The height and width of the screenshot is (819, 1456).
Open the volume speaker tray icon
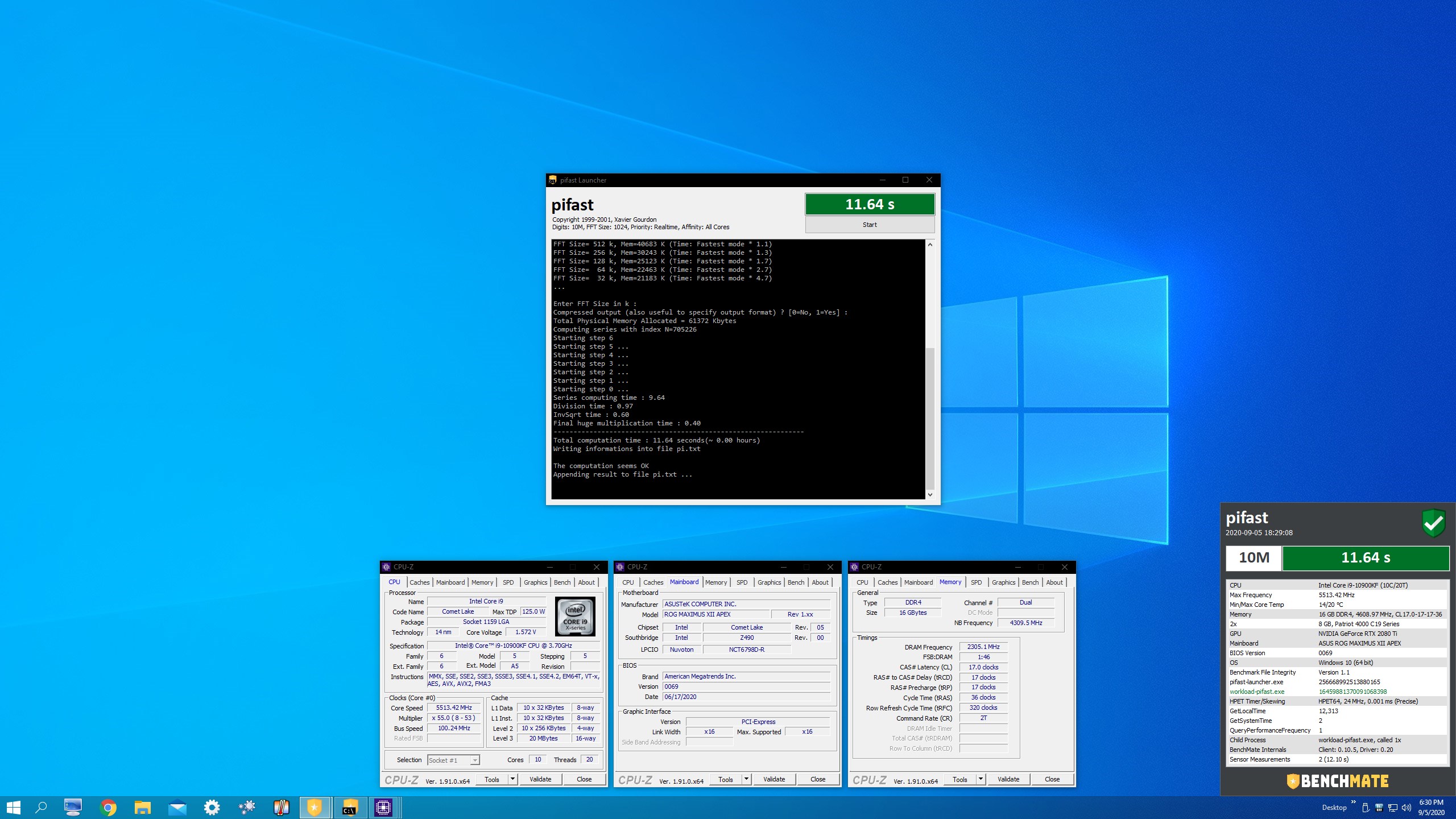click(1407, 808)
